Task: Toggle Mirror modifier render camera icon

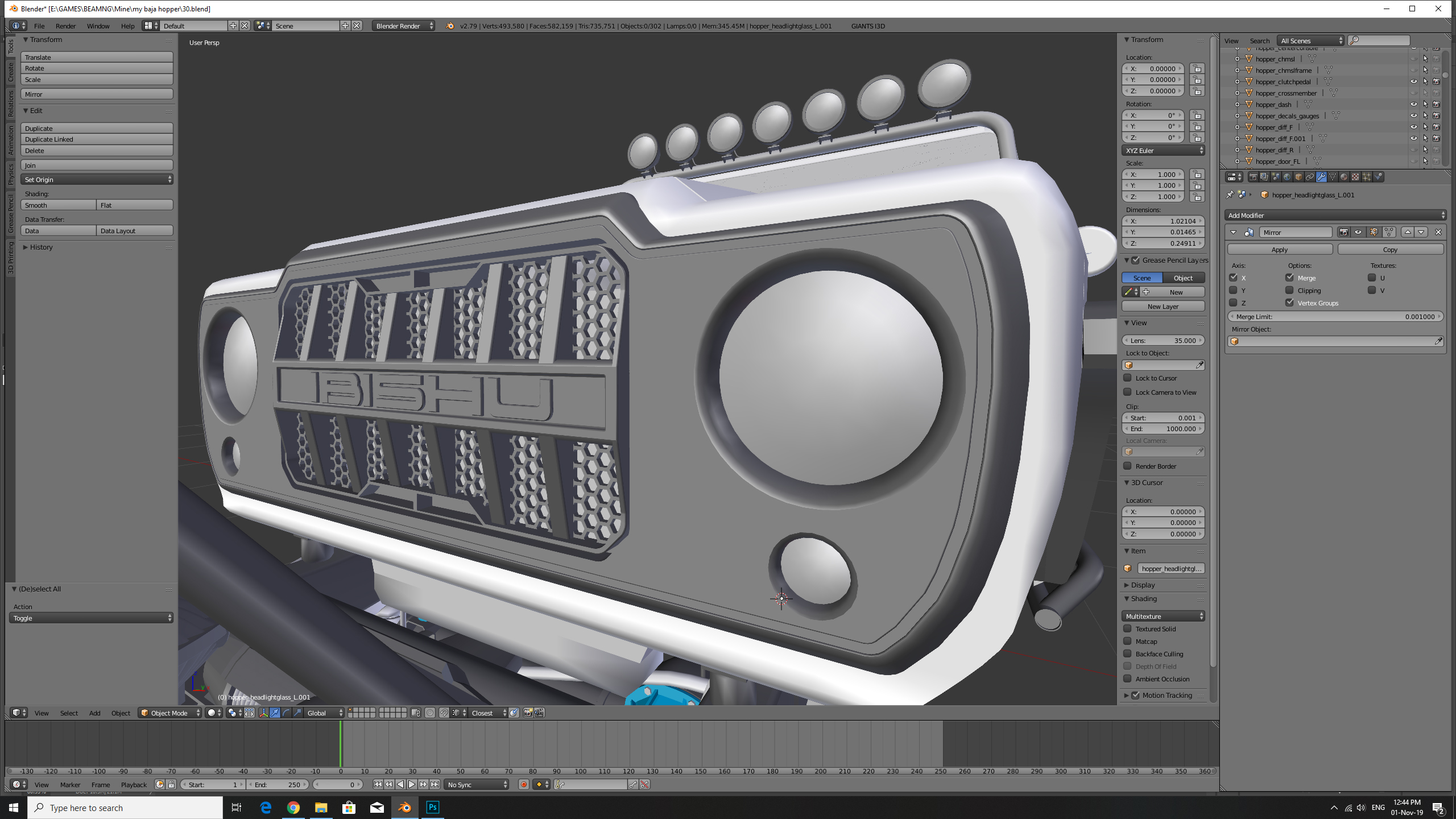Action: 1344,232
